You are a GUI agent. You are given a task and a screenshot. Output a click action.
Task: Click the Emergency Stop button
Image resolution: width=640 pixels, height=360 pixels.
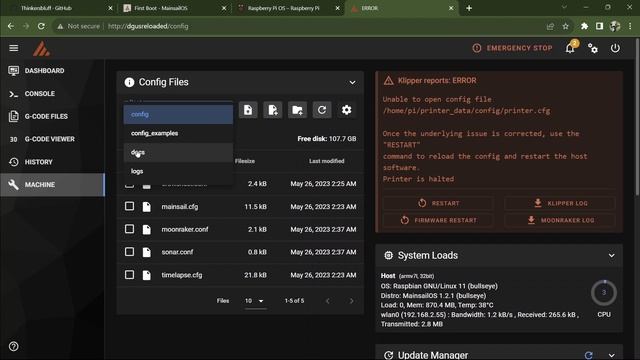point(512,48)
